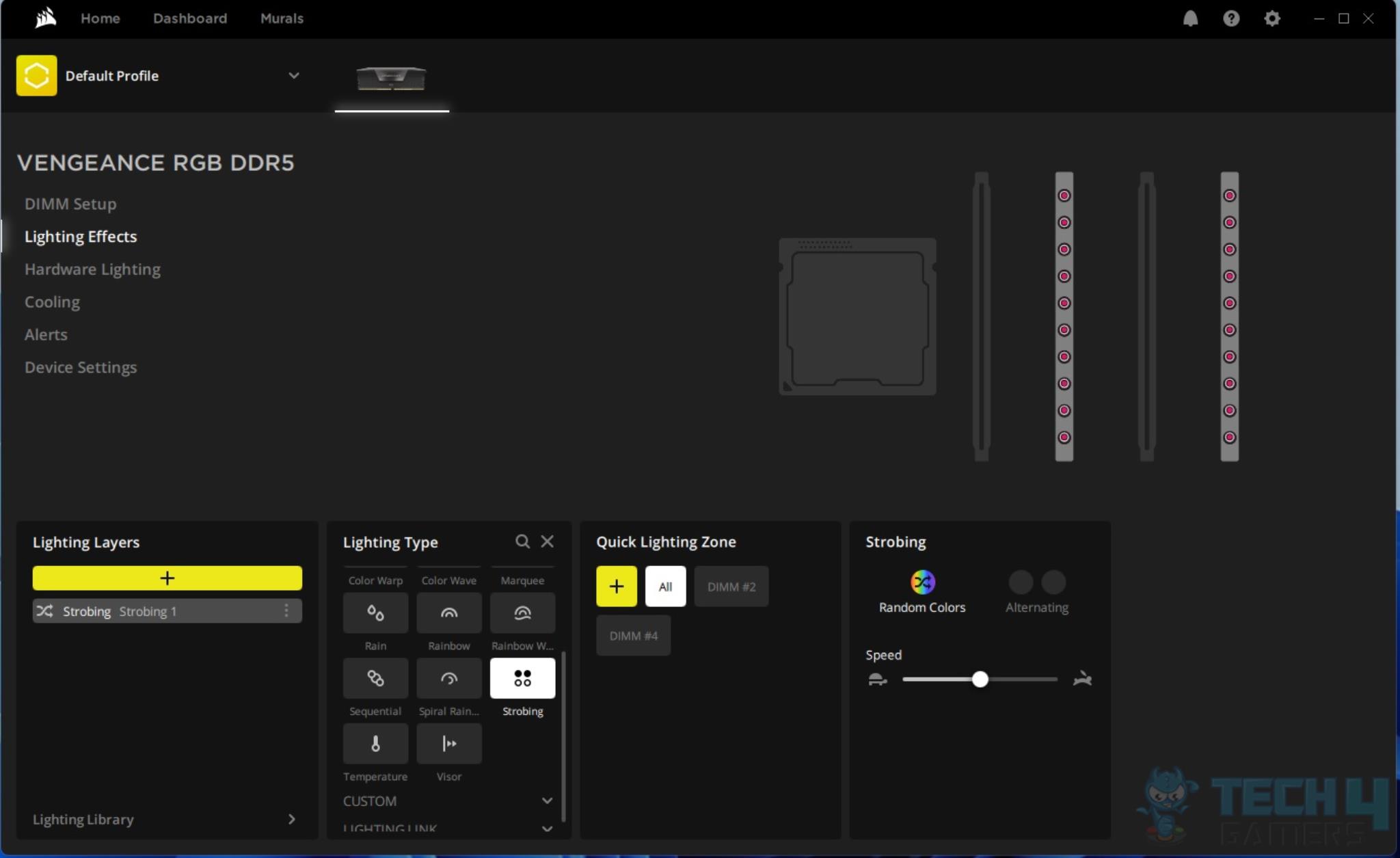The image size is (1400, 858).
Task: Select the All lighting zone
Action: (x=665, y=587)
